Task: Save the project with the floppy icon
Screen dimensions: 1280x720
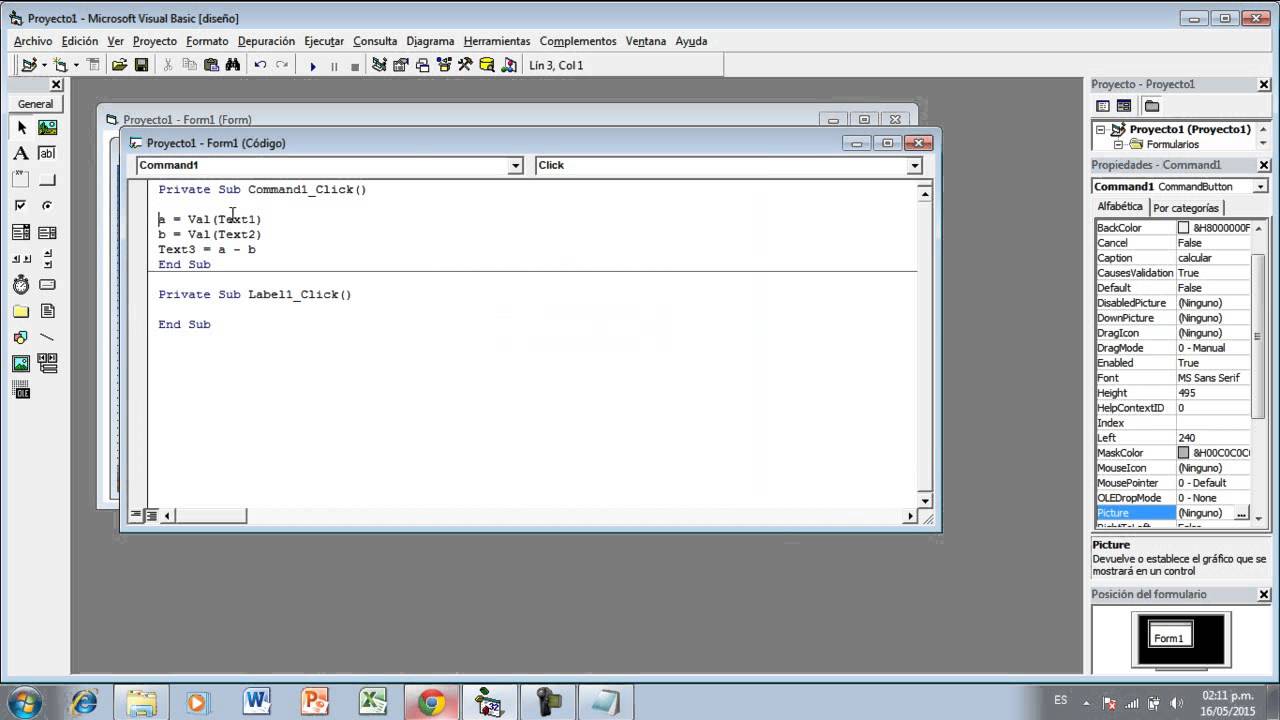Action: (x=141, y=65)
